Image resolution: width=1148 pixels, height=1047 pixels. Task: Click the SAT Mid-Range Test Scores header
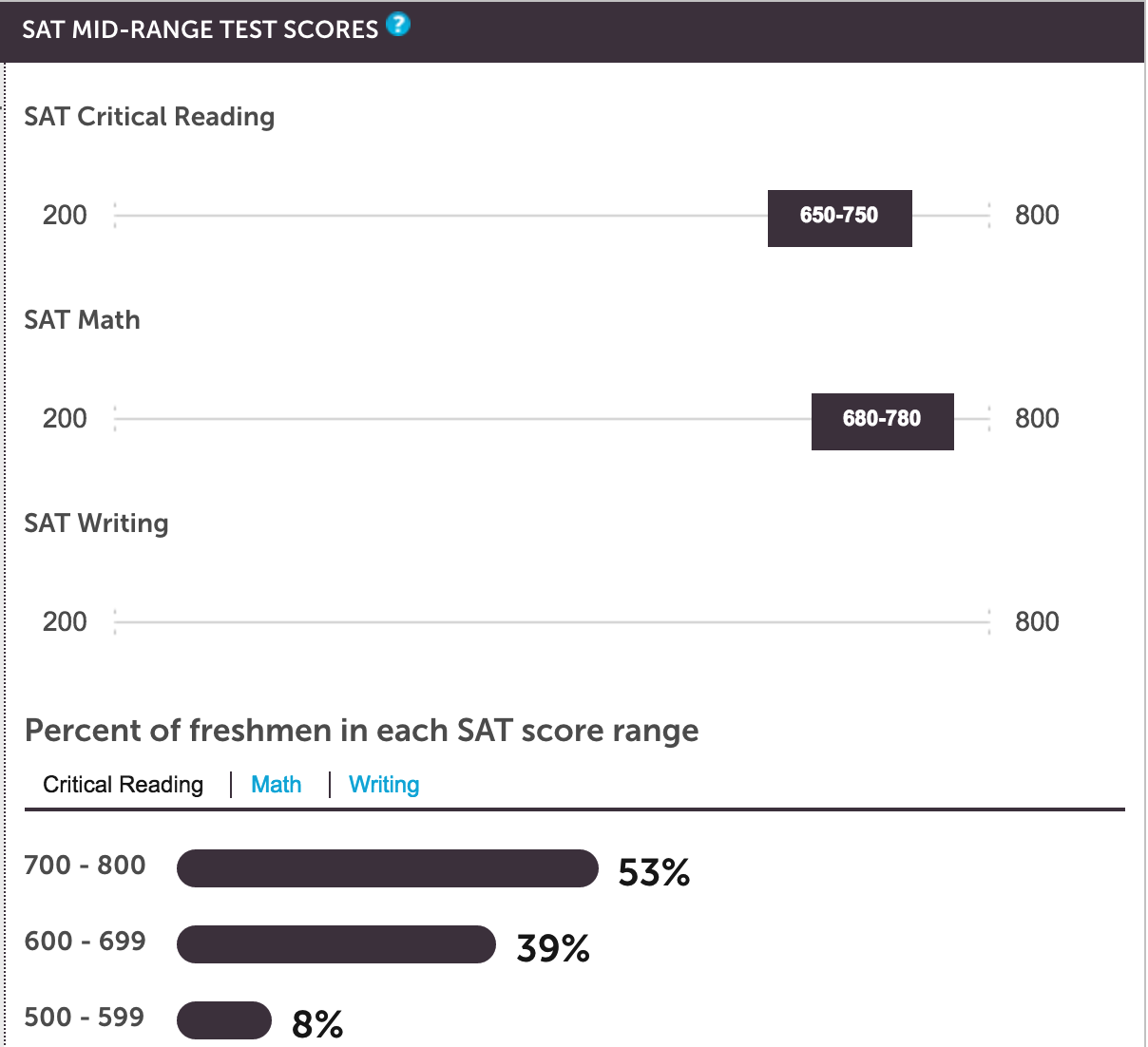click(201, 29)
